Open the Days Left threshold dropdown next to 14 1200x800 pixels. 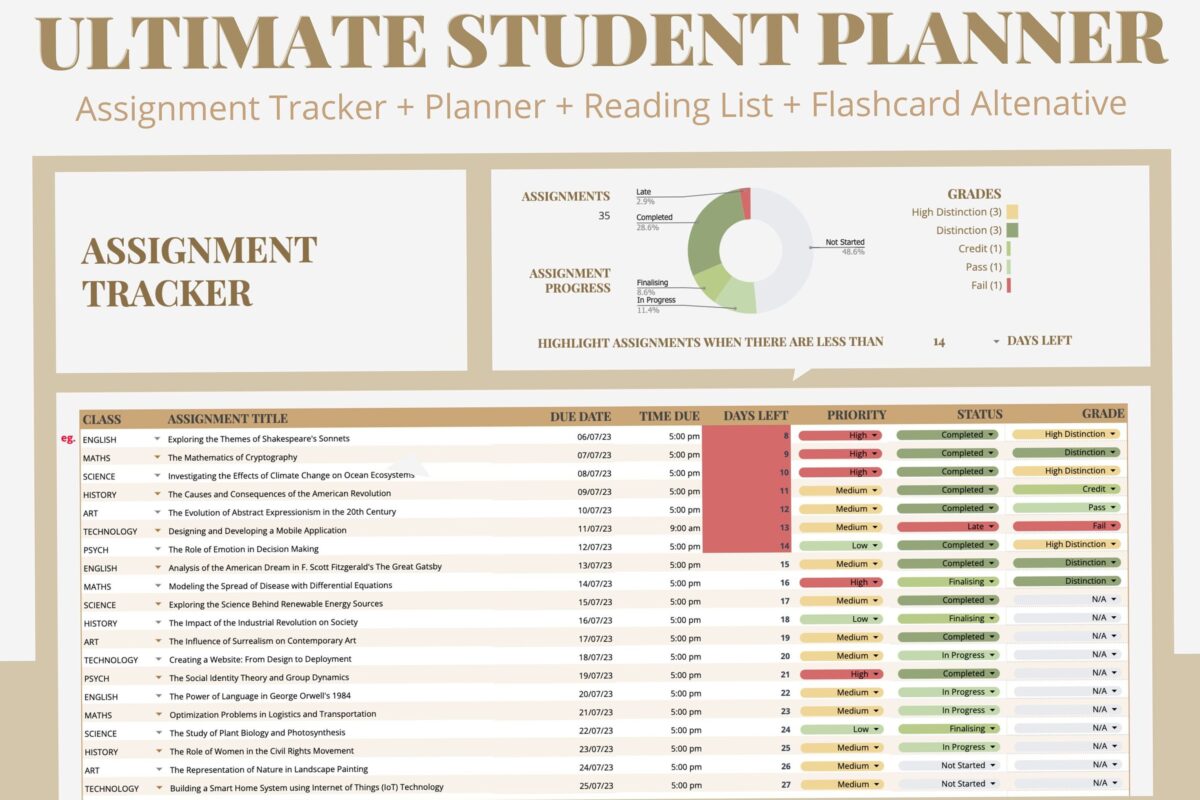pyautogui.click(x=994, y=341)
